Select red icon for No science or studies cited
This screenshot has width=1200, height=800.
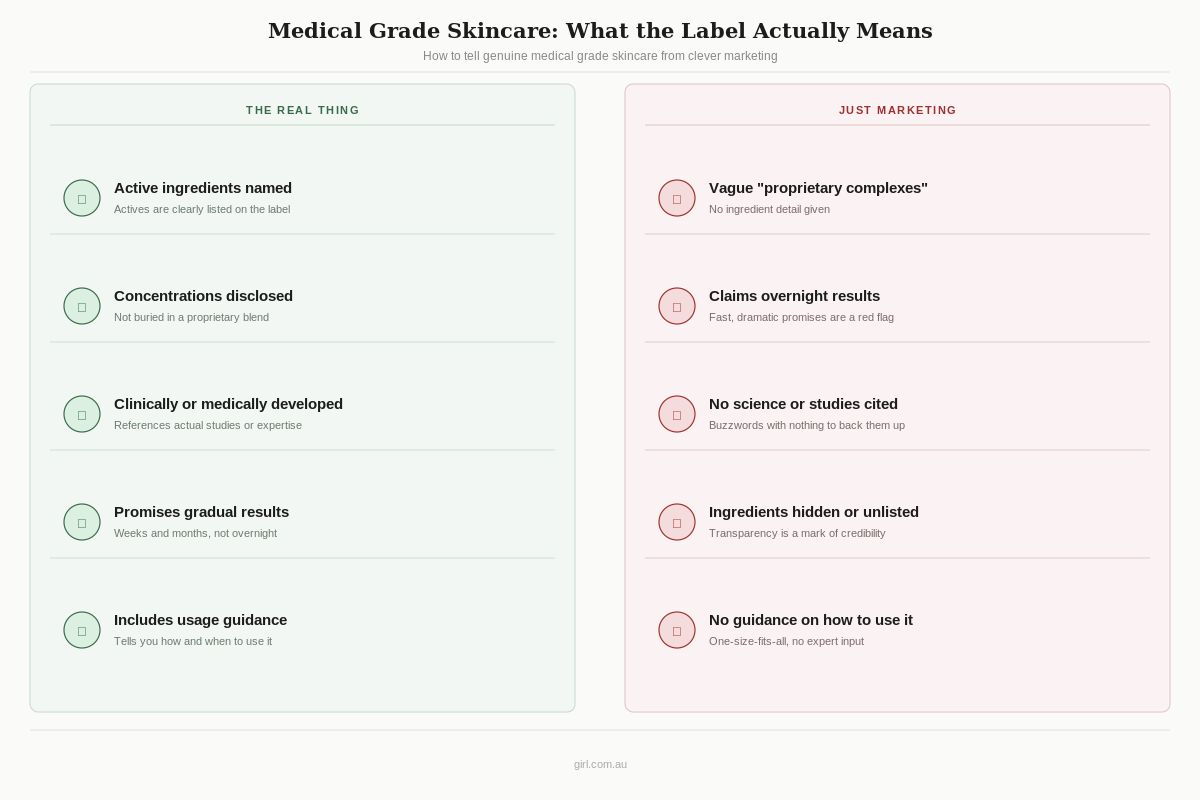[677, 414]
